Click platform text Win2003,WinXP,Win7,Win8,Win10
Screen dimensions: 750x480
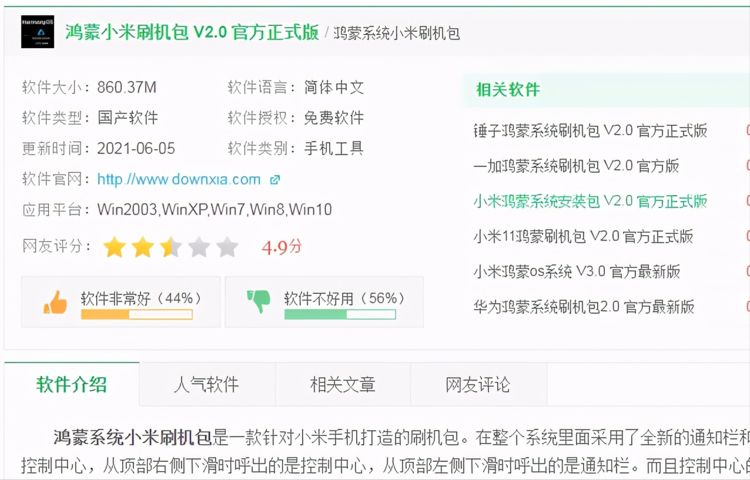pyautogui.click(x=215, y=209)
